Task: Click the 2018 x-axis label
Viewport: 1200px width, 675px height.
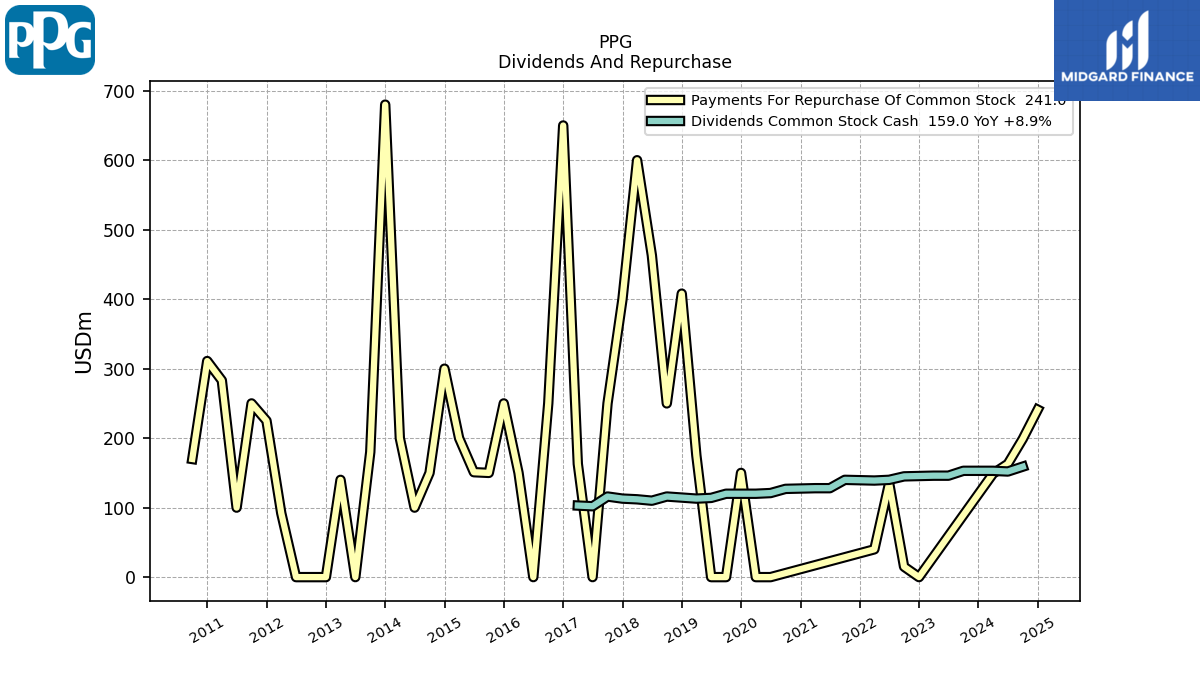Action: click(622, 630)
